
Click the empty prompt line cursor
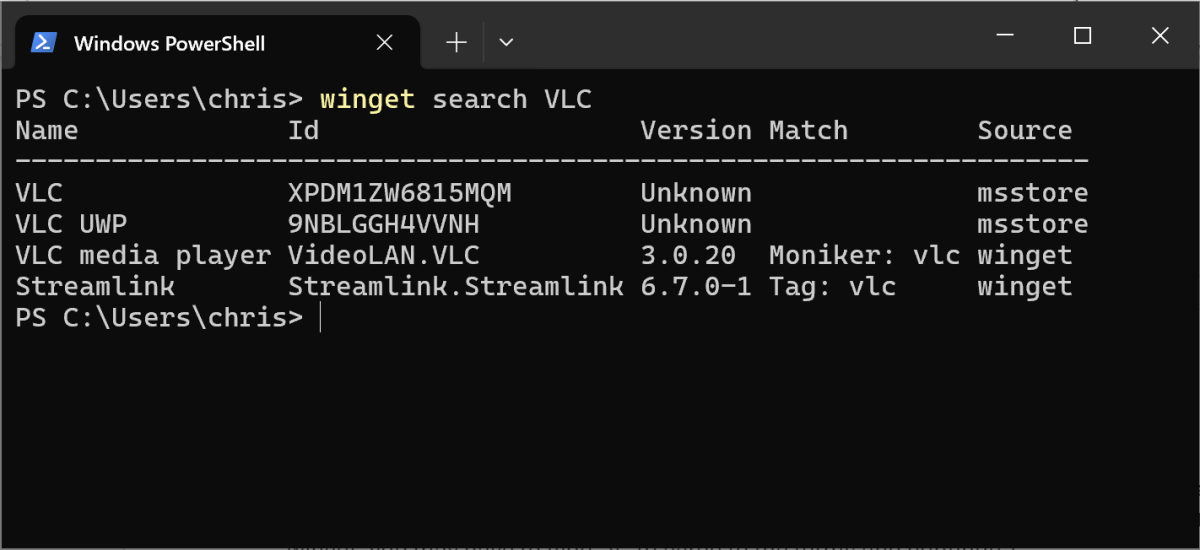point(320,318)
